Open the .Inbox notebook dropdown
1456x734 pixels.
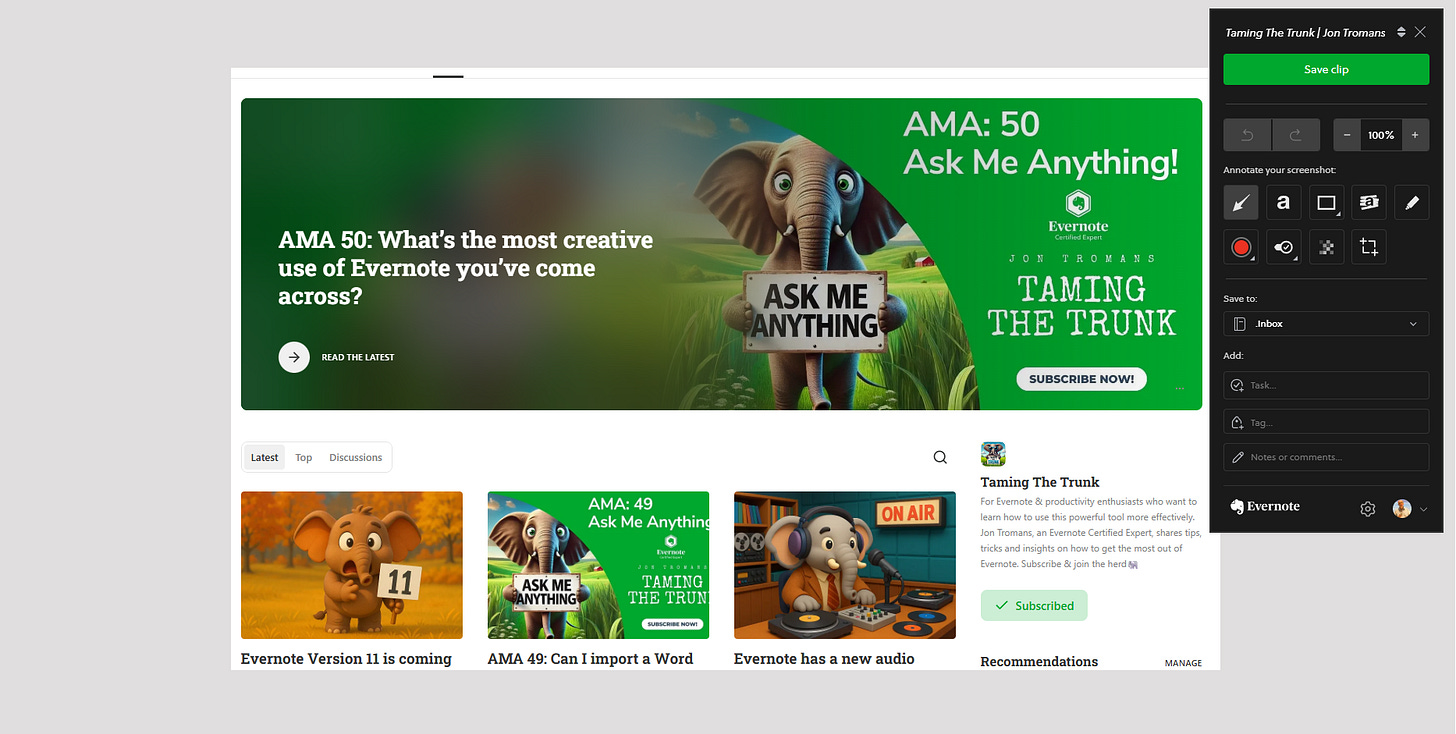[1326, 324]
